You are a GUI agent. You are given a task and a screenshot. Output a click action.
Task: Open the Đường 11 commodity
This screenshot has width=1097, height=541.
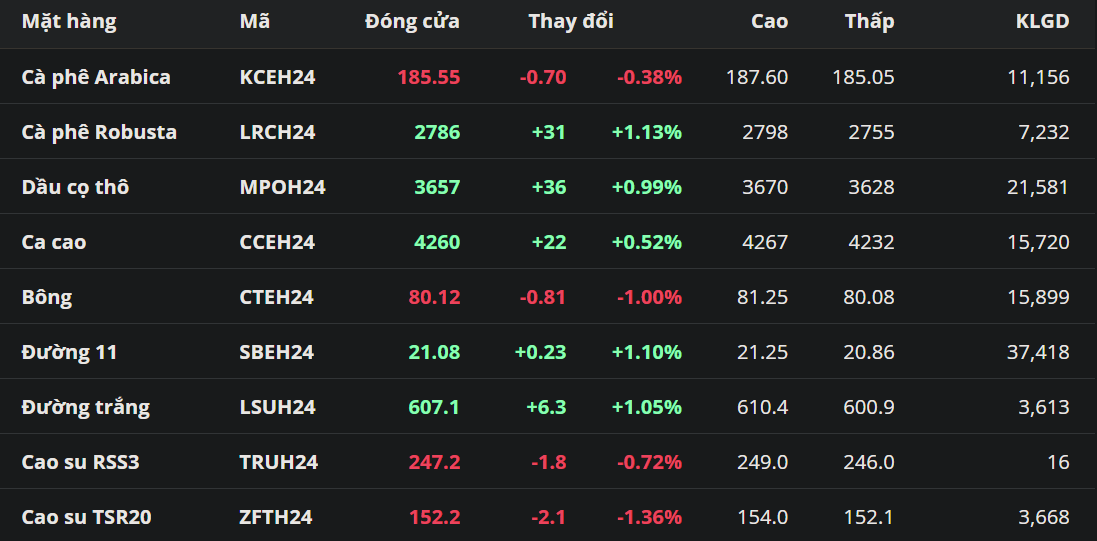(x=69, y=352)
